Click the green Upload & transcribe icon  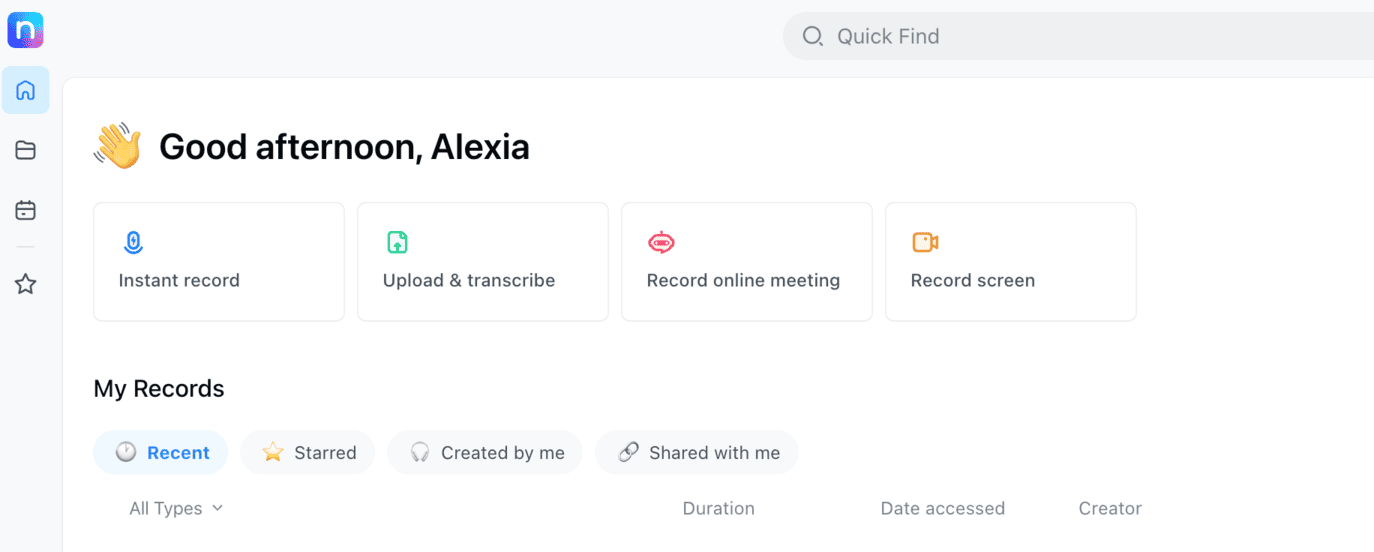click(397, 242)
